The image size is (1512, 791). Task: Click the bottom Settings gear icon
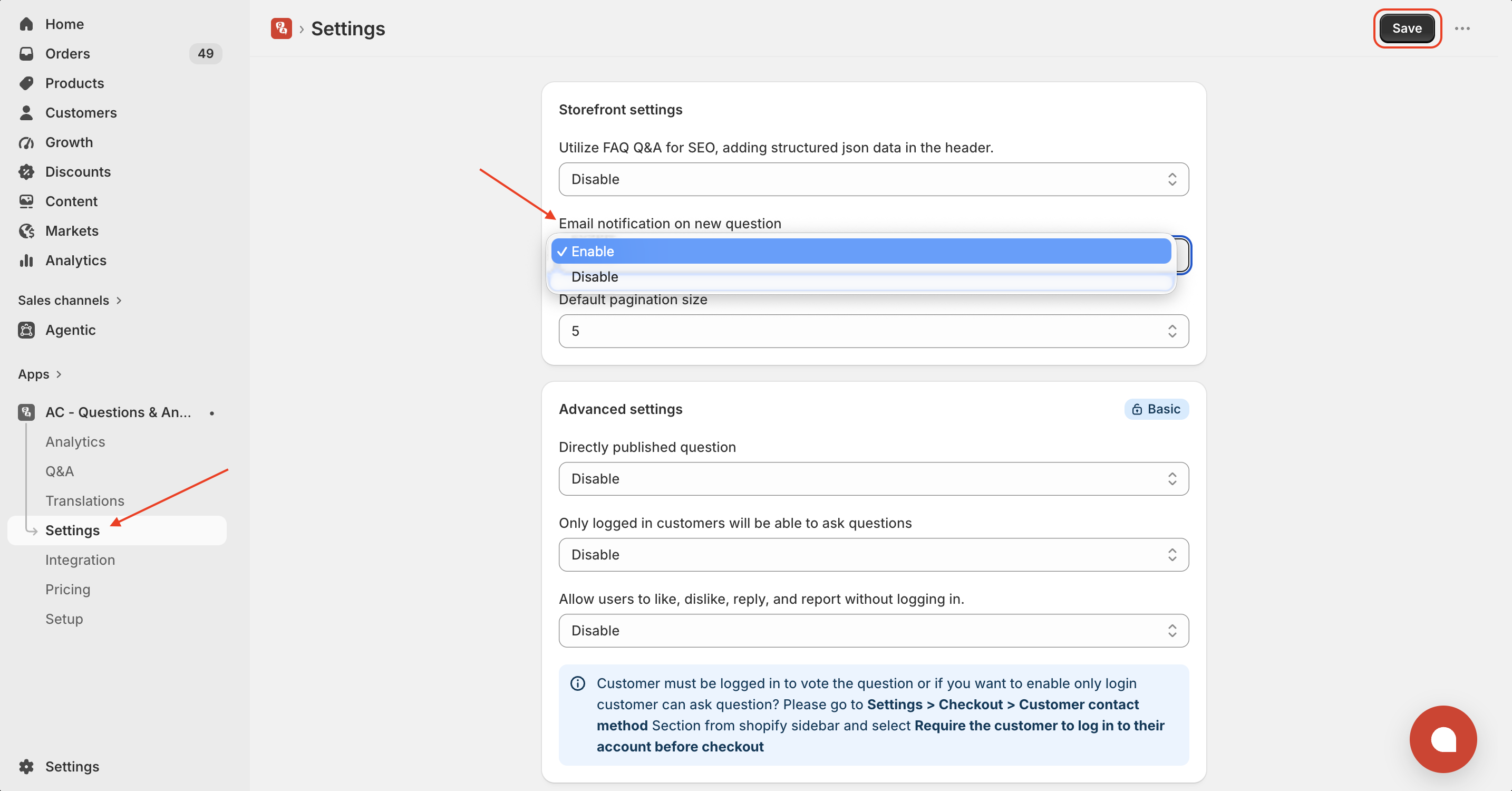coord(26,766)
